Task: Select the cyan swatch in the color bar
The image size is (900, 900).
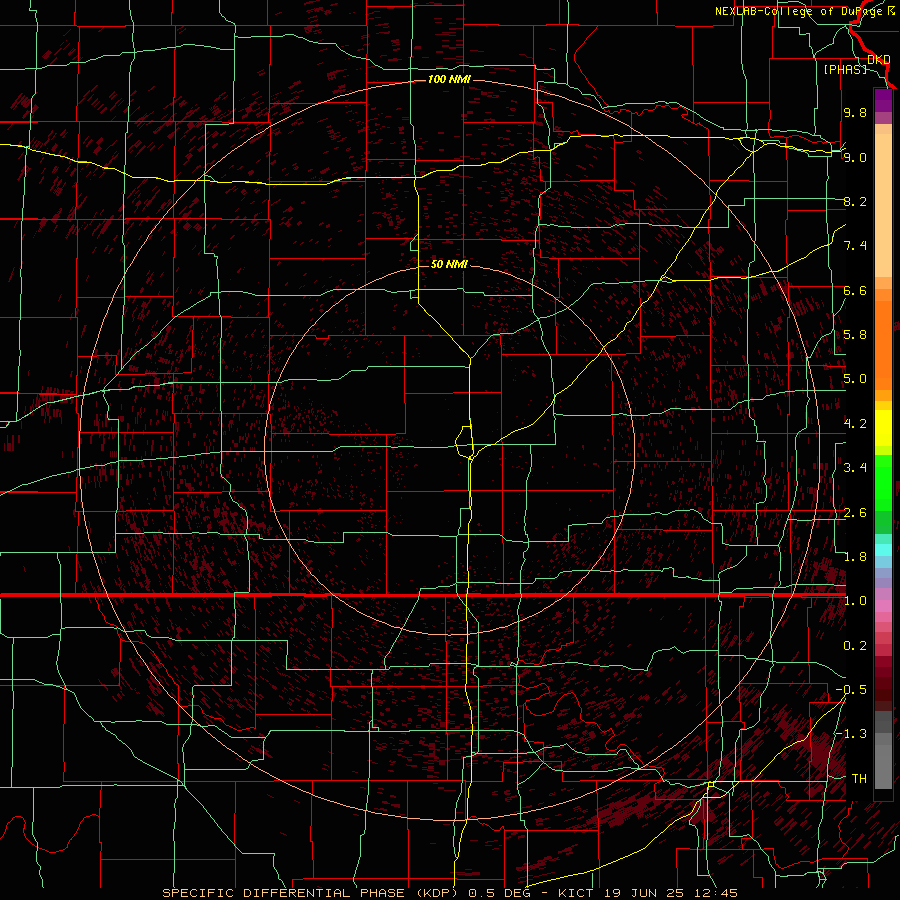Action: click(883, 550)
